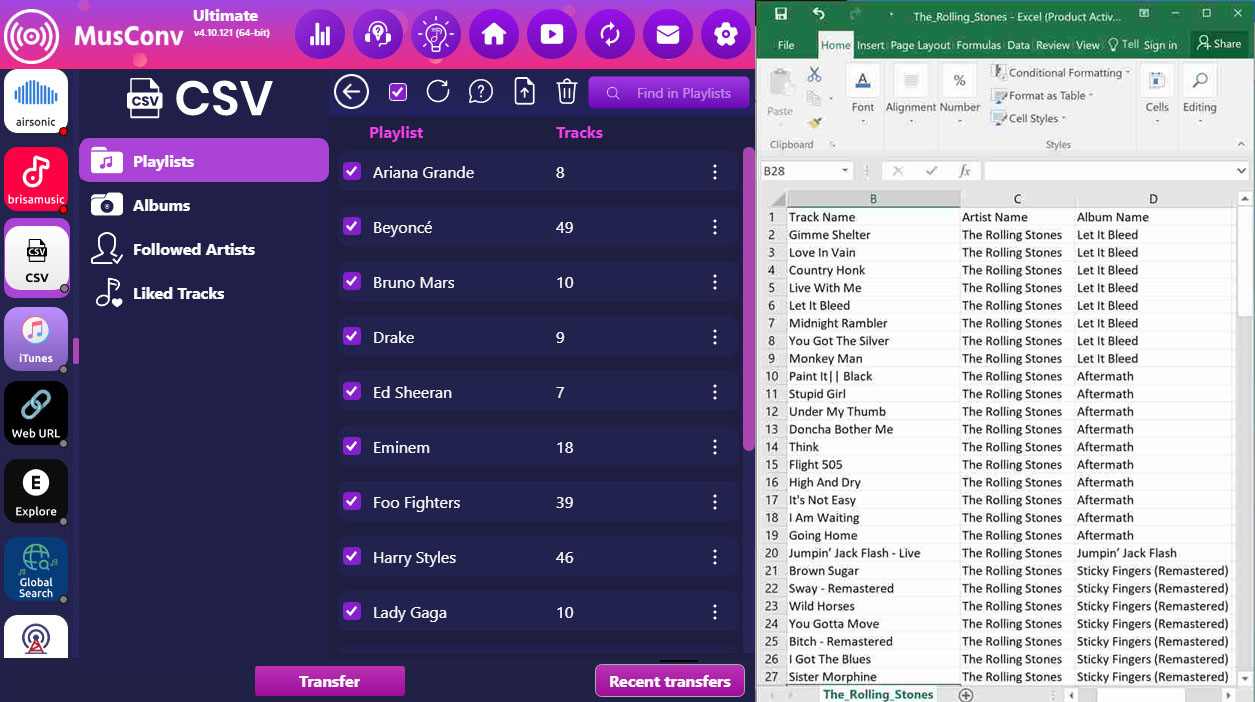Select the brisamusic service in sidebar

[x=36, y=178]
